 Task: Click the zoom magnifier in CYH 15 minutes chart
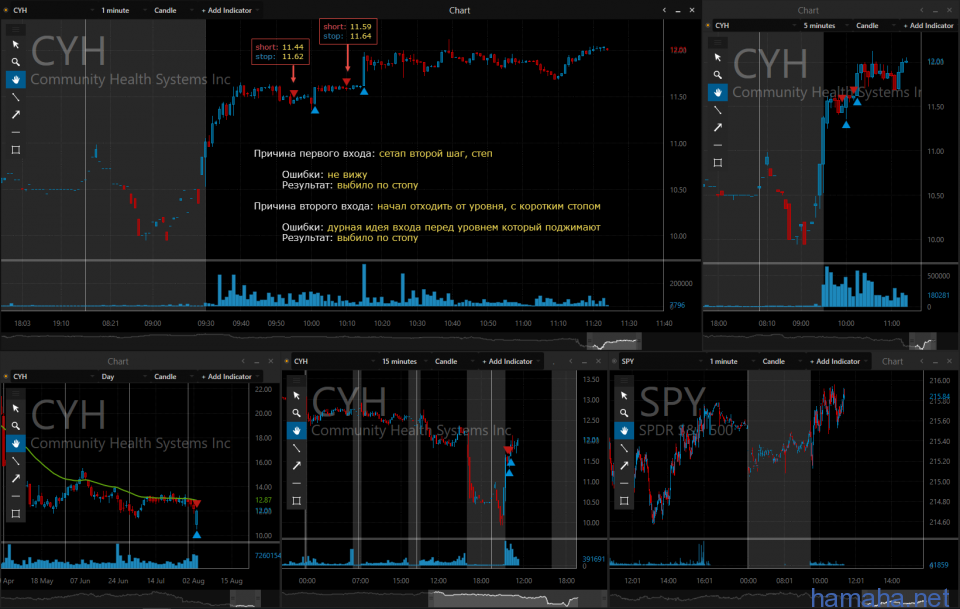click(296, 413)
